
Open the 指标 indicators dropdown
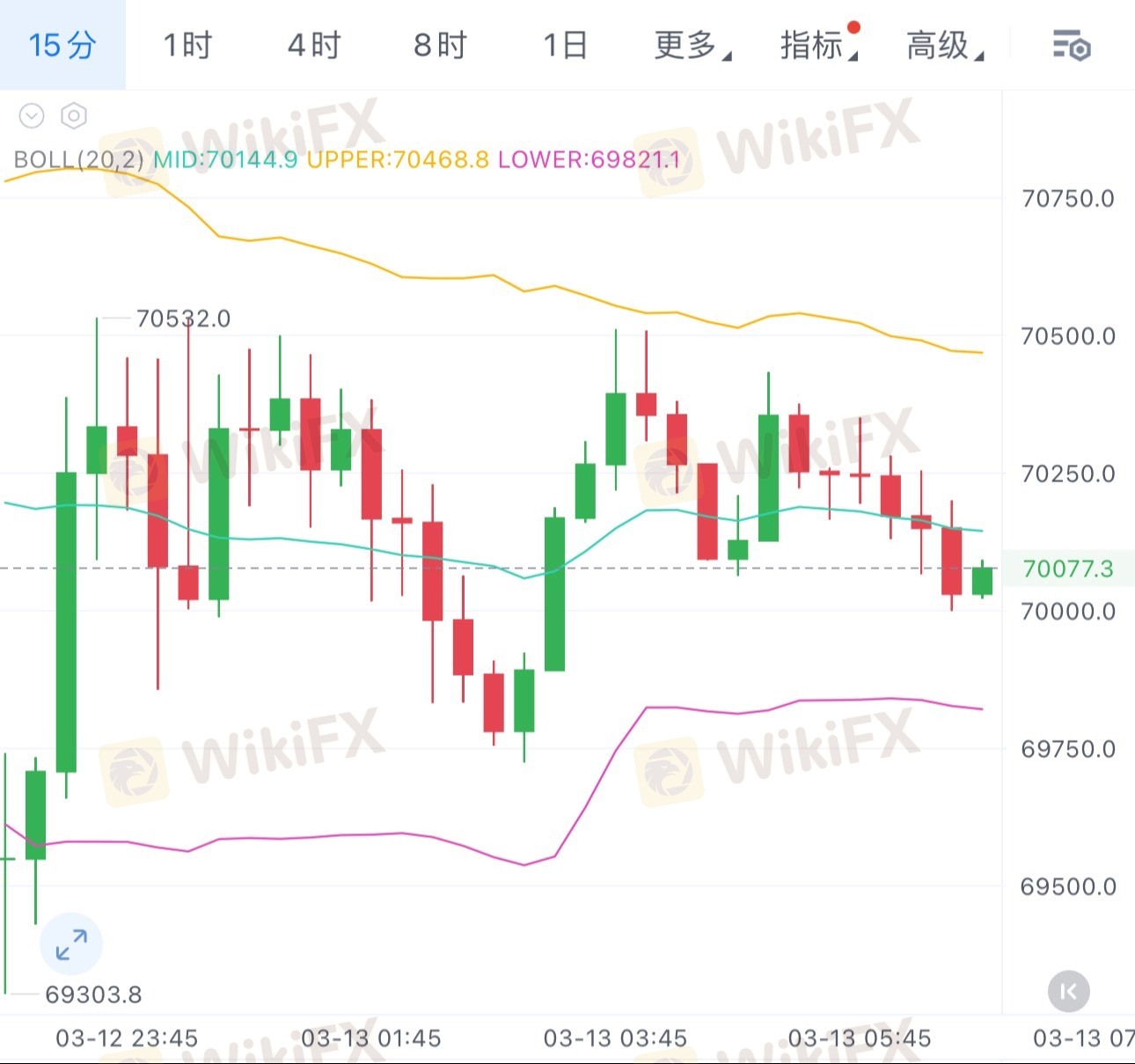point(819,45)
